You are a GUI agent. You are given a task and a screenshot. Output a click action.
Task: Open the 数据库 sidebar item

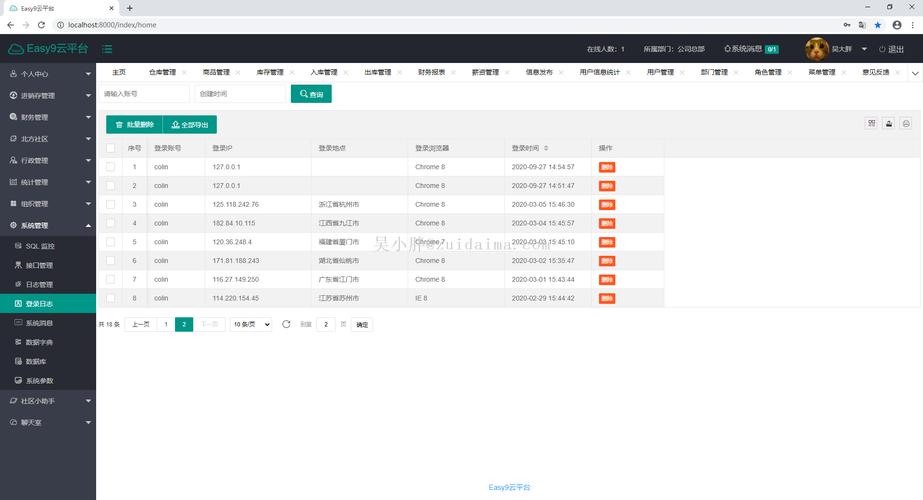[48, 362]
